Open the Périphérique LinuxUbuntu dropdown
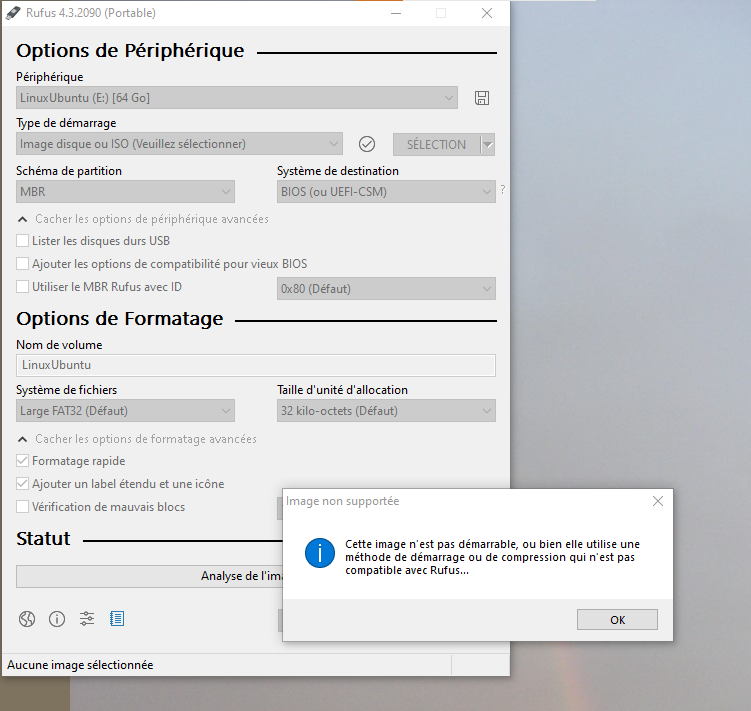The width and height of the screenshot is (751, 711). pyautogui.click(x=237, y=98)
